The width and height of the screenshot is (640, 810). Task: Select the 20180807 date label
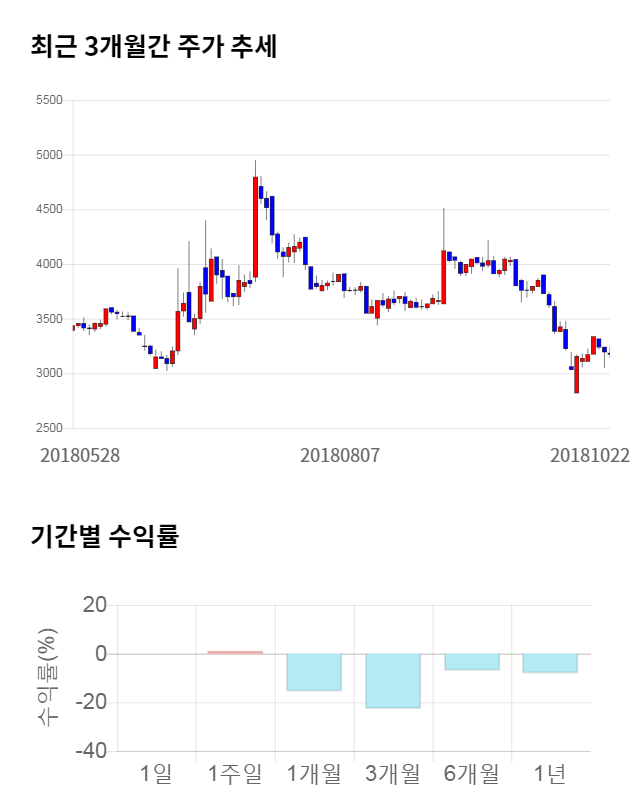[x=340, y=454]
